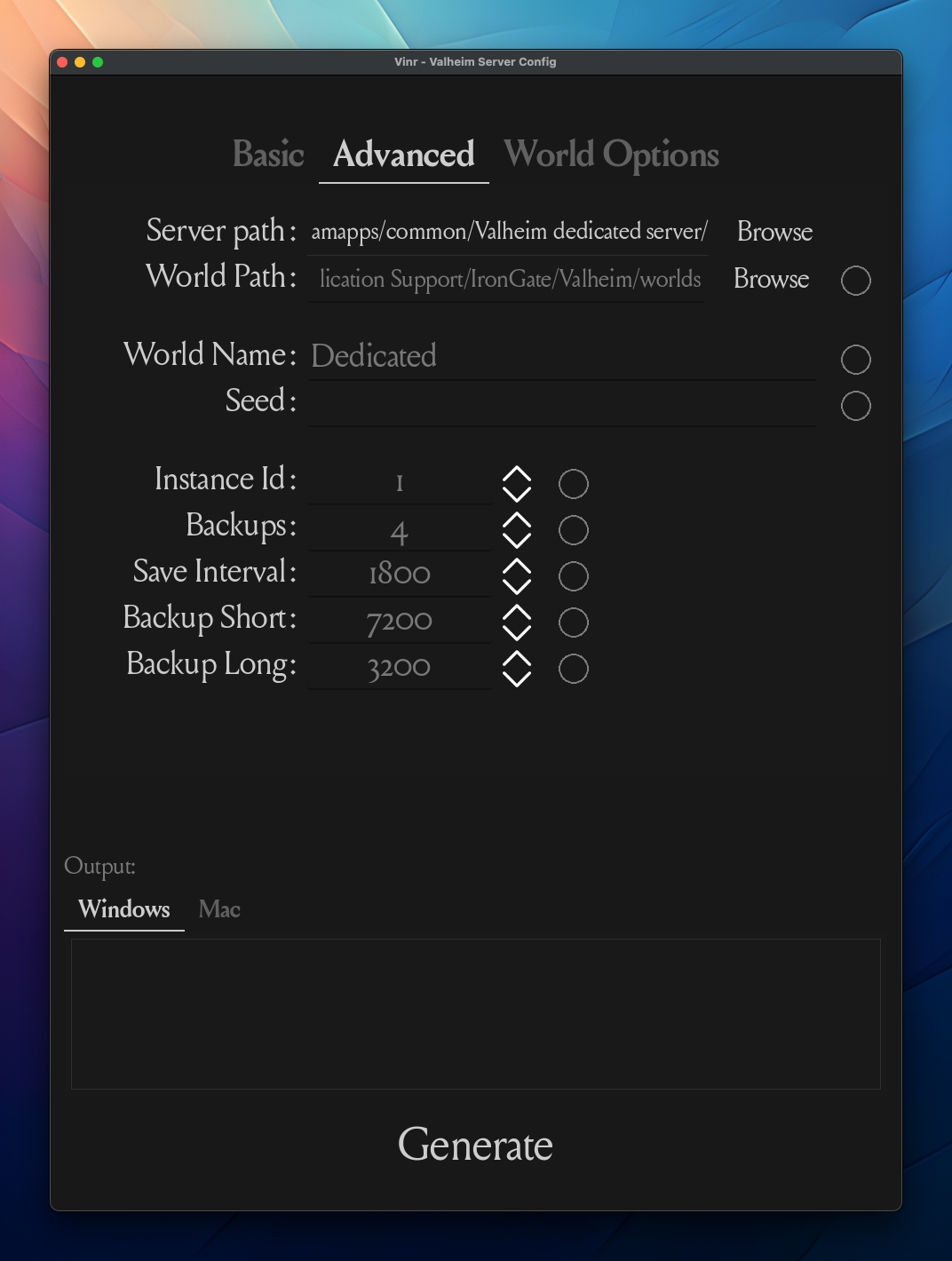Viewport: 952px width, 1261px height.
Task: Decrease Save Interval with down arrow
Action: click(x=517, y=586)
